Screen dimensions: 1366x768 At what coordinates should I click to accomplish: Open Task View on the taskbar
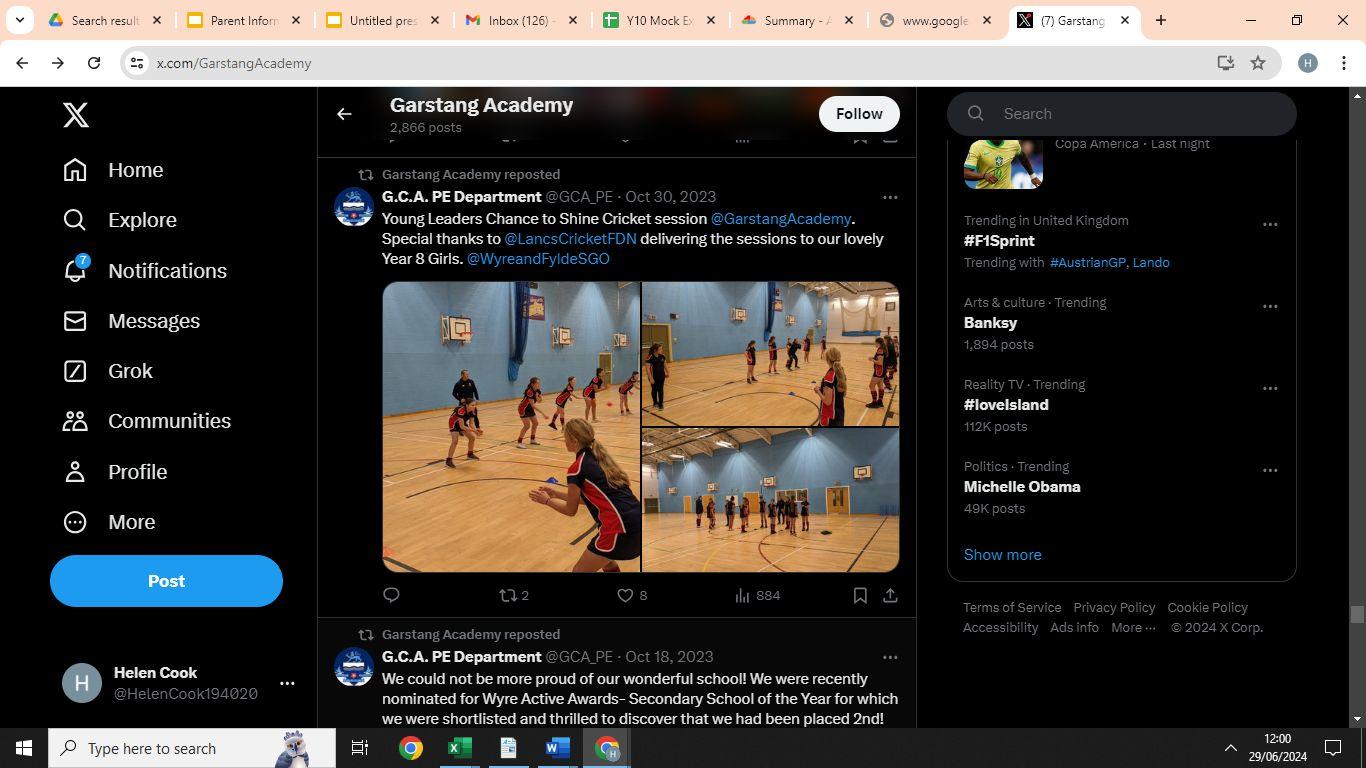360,748
